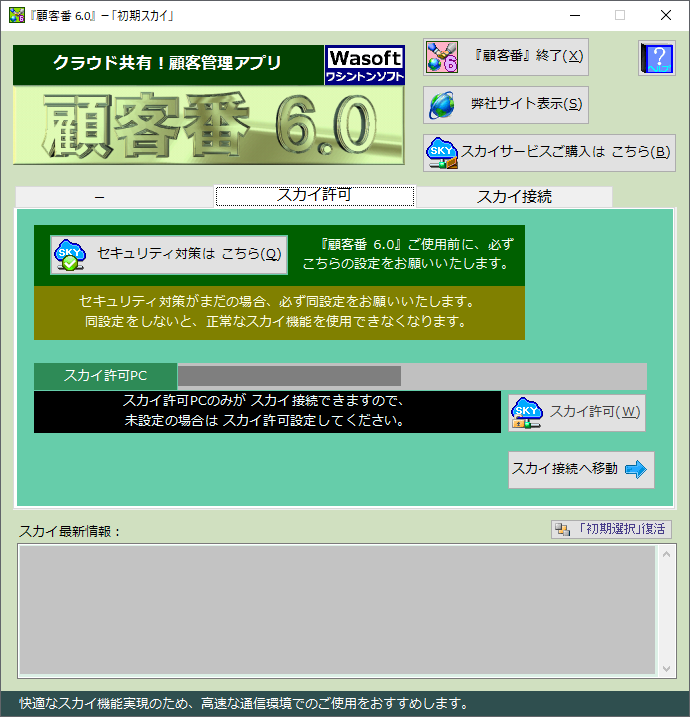Select the スカイ許可 tab
The height and width of the screenshot is (717, 690).
click(x=315, y=196)
